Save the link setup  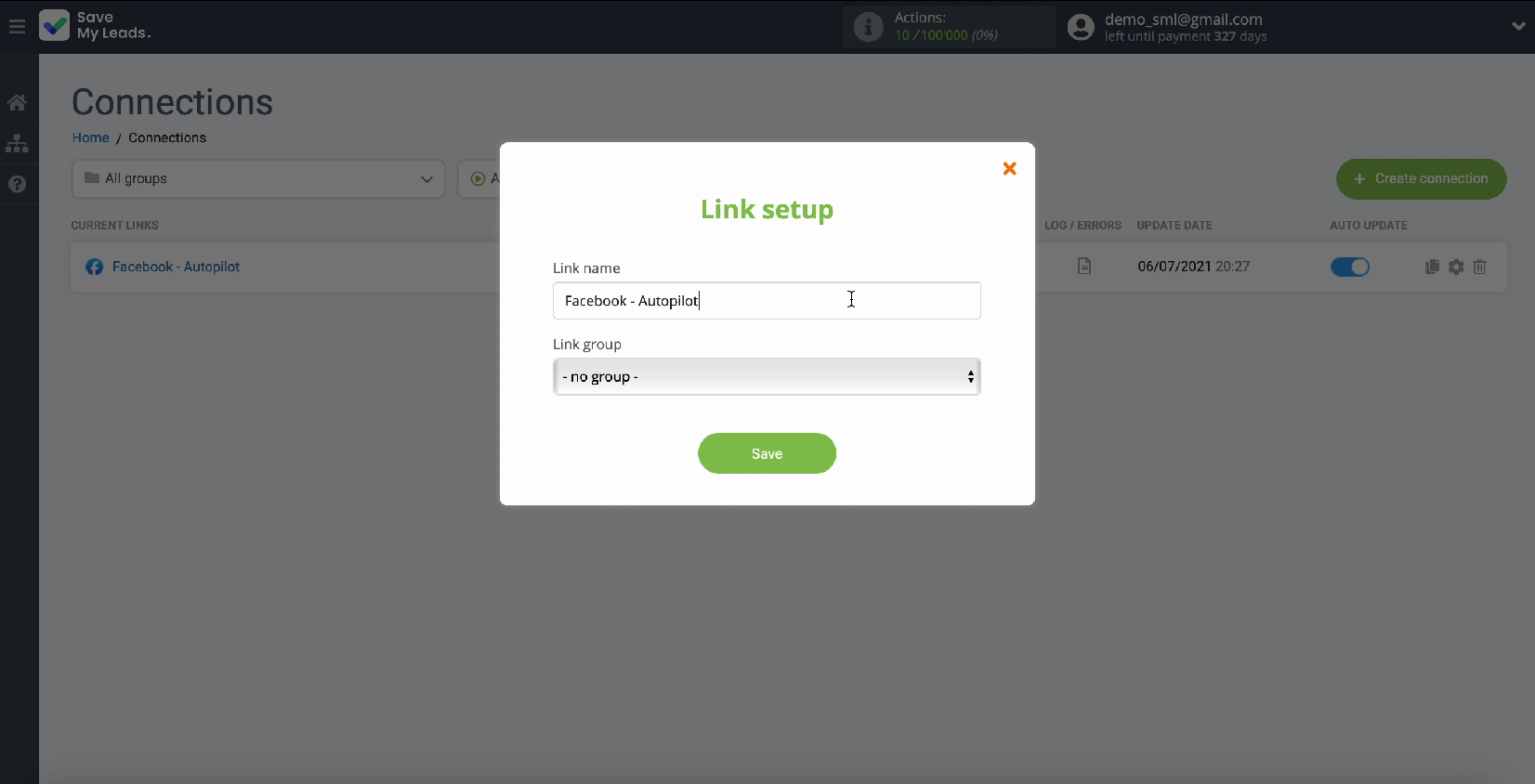767,453
